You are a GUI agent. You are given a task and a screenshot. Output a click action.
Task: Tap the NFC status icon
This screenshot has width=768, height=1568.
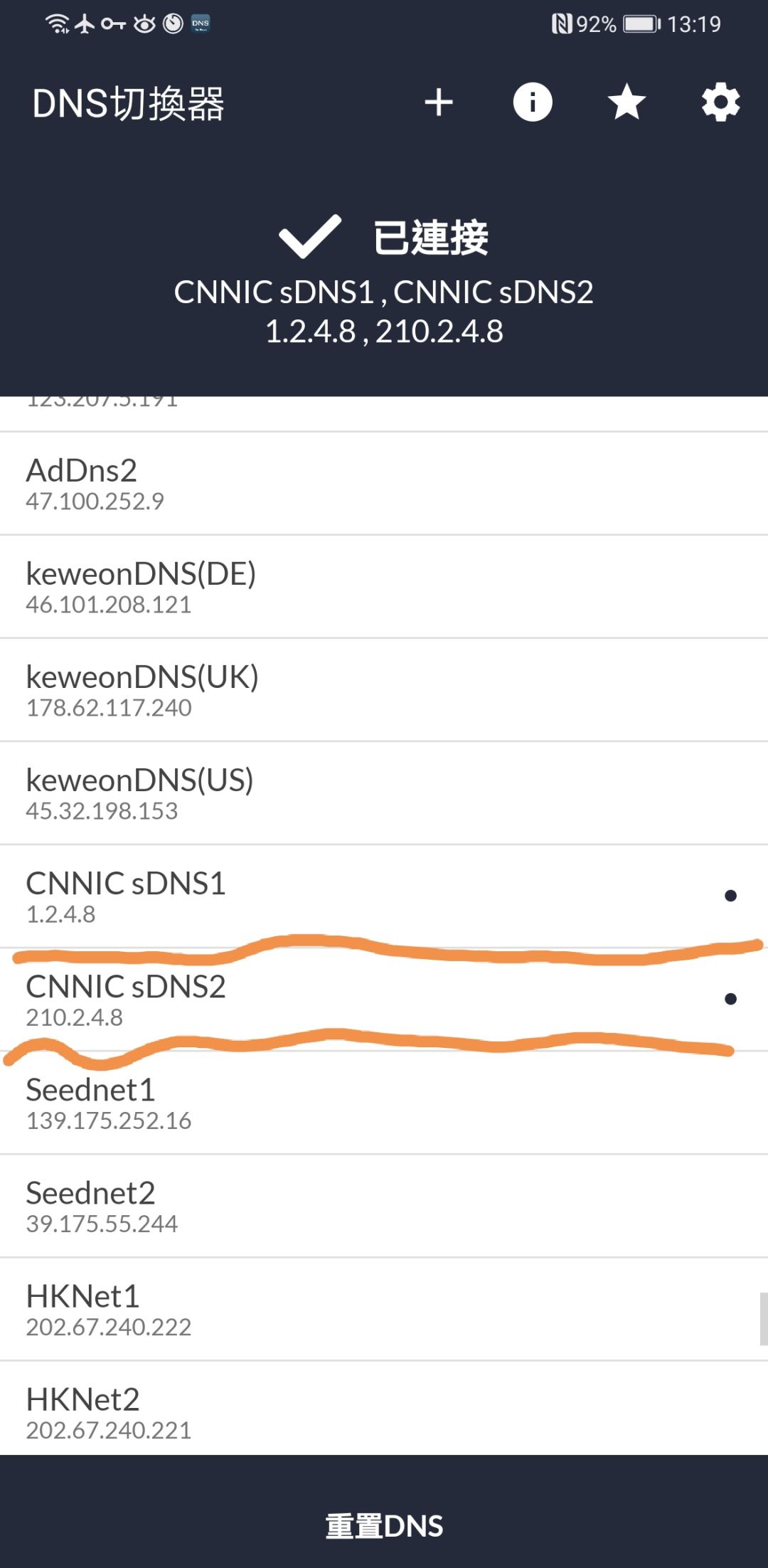click(x=562, y=24)
